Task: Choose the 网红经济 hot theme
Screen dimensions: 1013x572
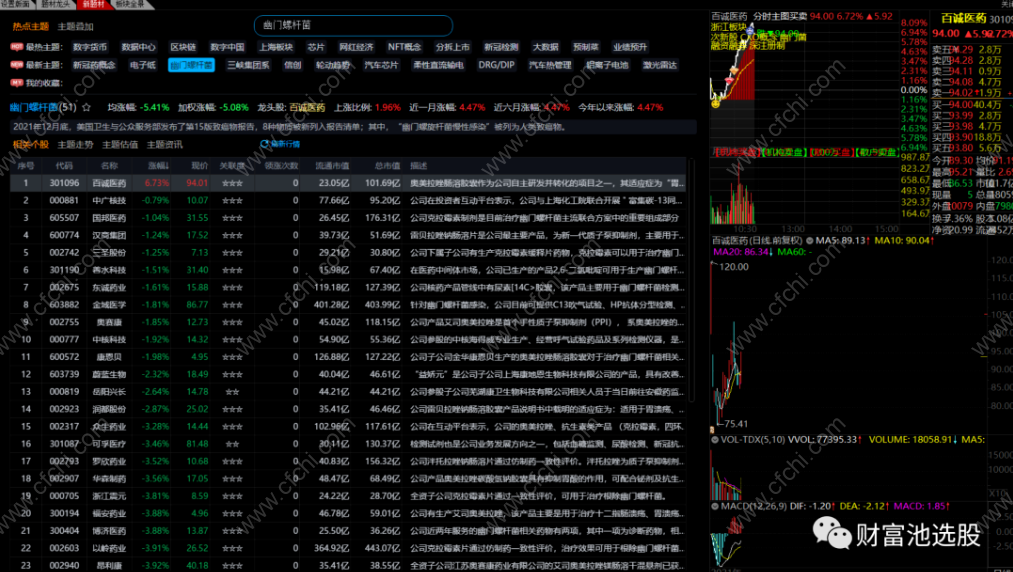Action: coord(356,47)
